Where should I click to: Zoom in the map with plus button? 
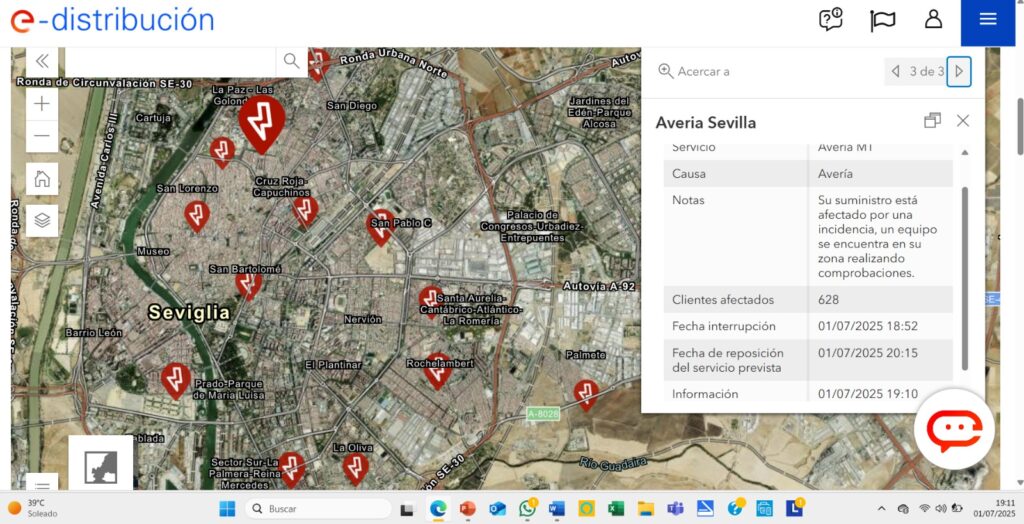tap(42, 104)
